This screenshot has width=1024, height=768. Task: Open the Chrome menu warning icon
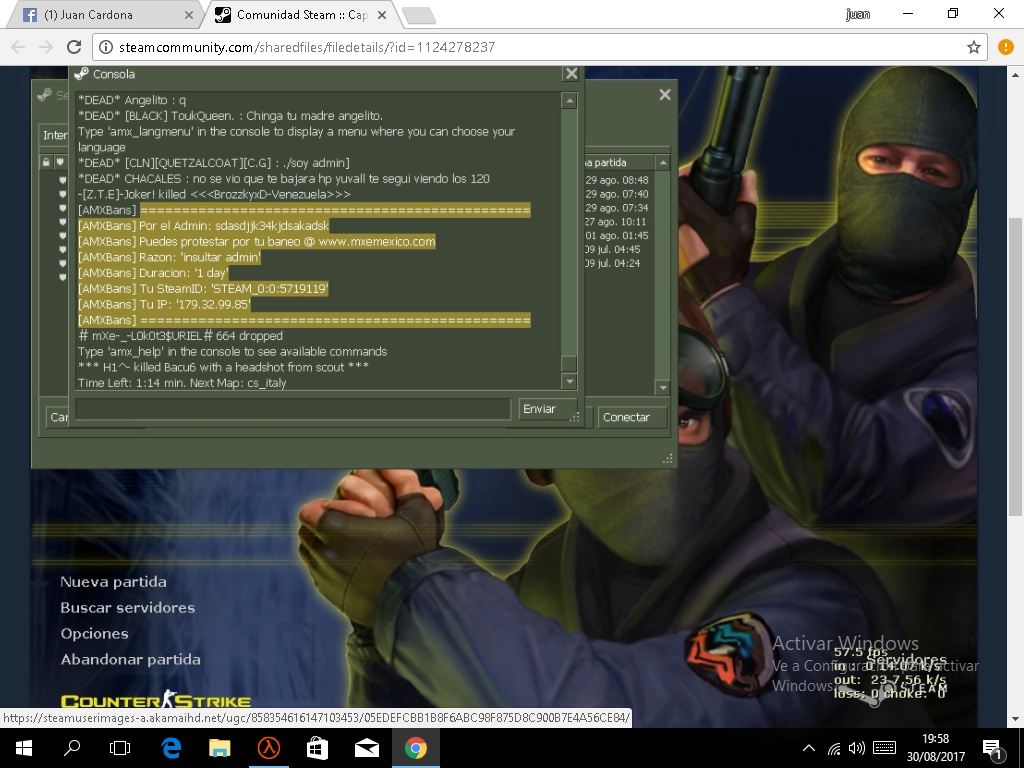click(1006, 47)
